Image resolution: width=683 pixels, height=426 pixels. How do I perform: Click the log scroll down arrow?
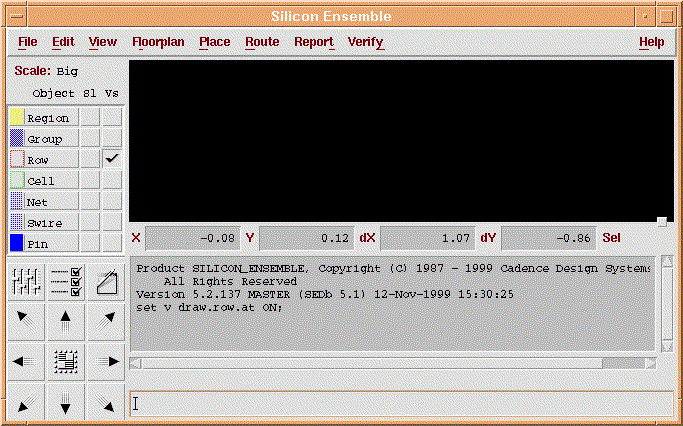(x=667, y=346)
